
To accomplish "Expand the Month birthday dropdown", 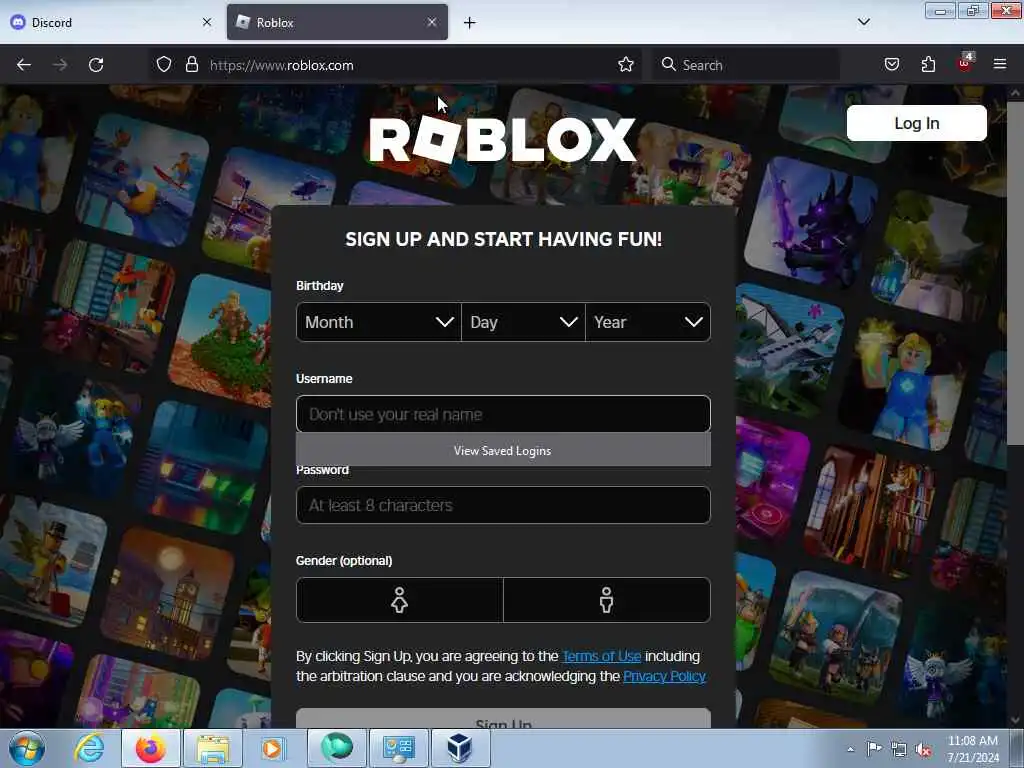I will click(379, 322).
